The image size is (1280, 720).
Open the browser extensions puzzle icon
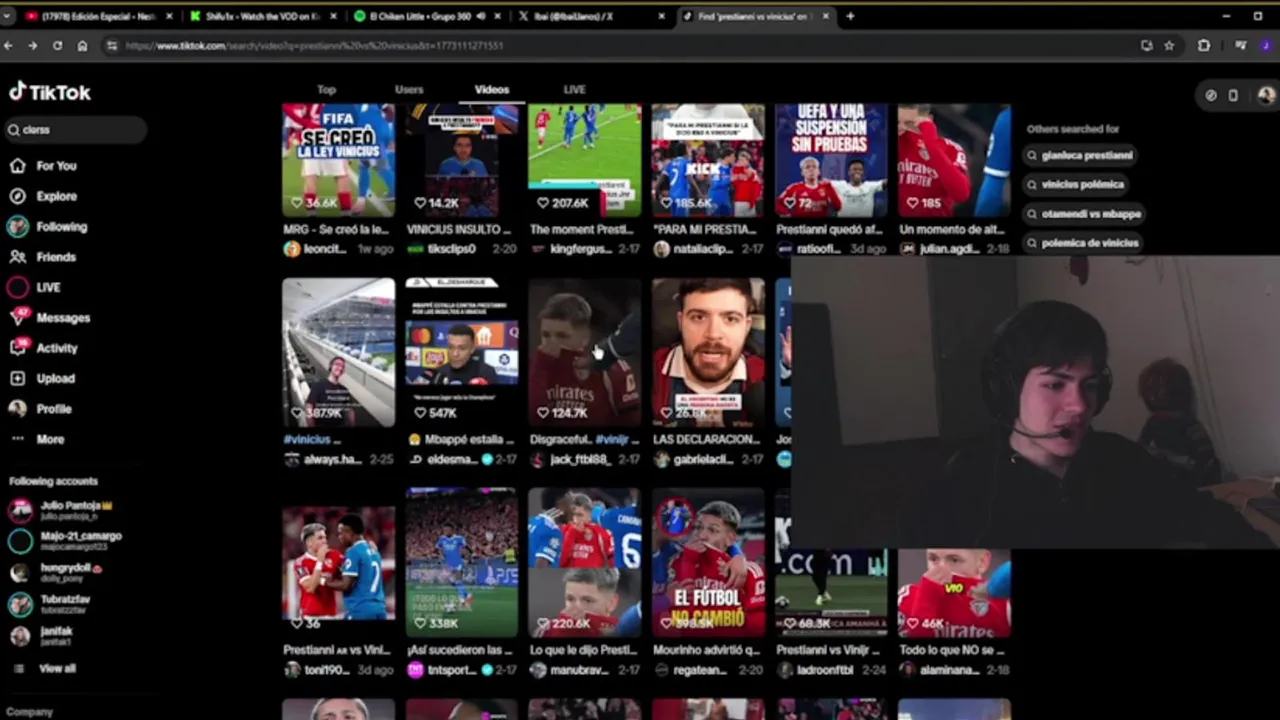click(x=1204, y=45)
